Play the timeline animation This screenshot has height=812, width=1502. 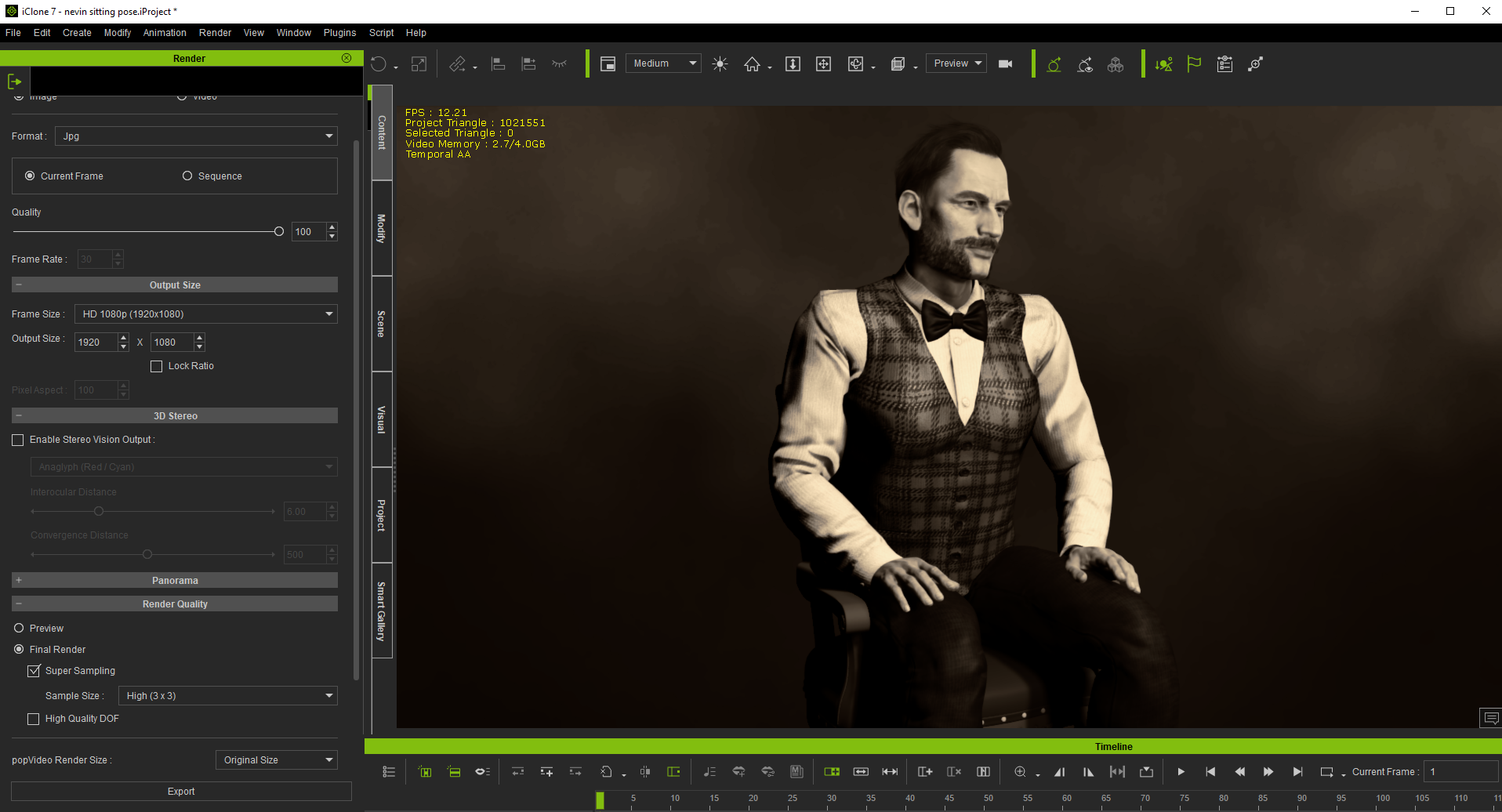click(1181, 772)
